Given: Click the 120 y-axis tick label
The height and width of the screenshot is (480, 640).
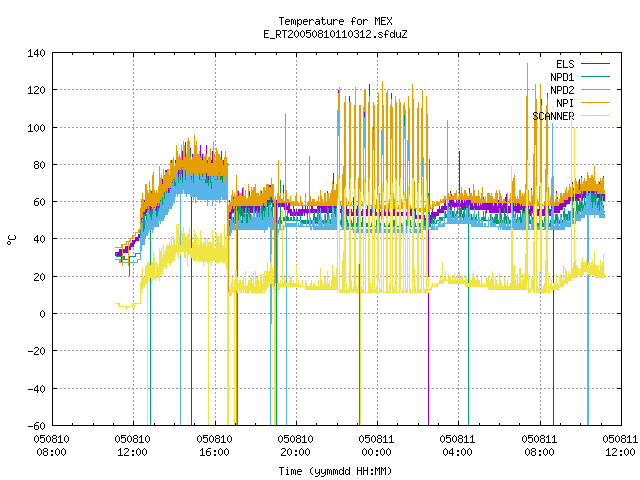Looking at the screenshot, I should coord(36,90).
